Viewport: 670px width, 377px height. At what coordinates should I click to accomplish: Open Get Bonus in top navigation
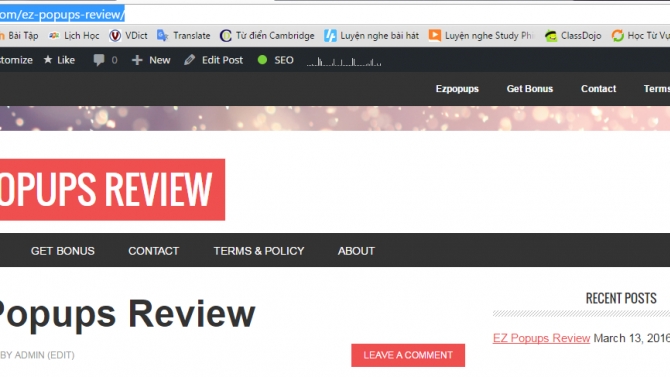529,89
